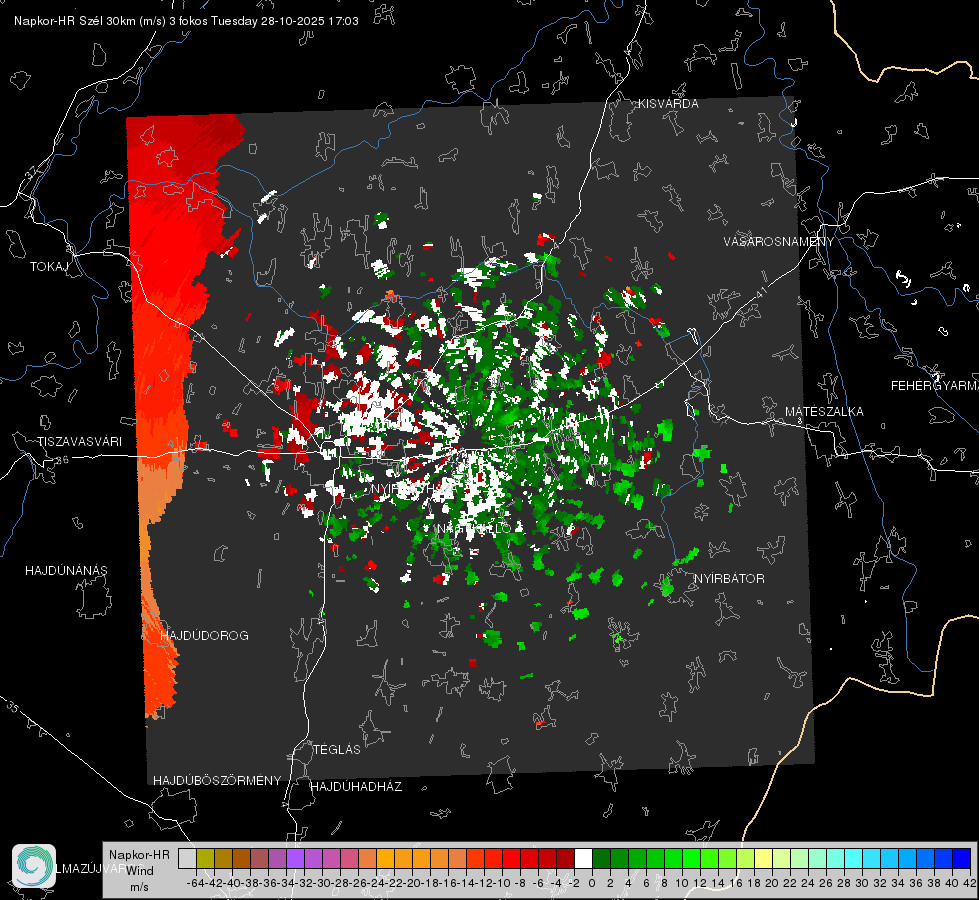This screenshot has height=900, width=979.
Task: Pick the yellow swatch between 18 and 20
Action: point(764,858)
